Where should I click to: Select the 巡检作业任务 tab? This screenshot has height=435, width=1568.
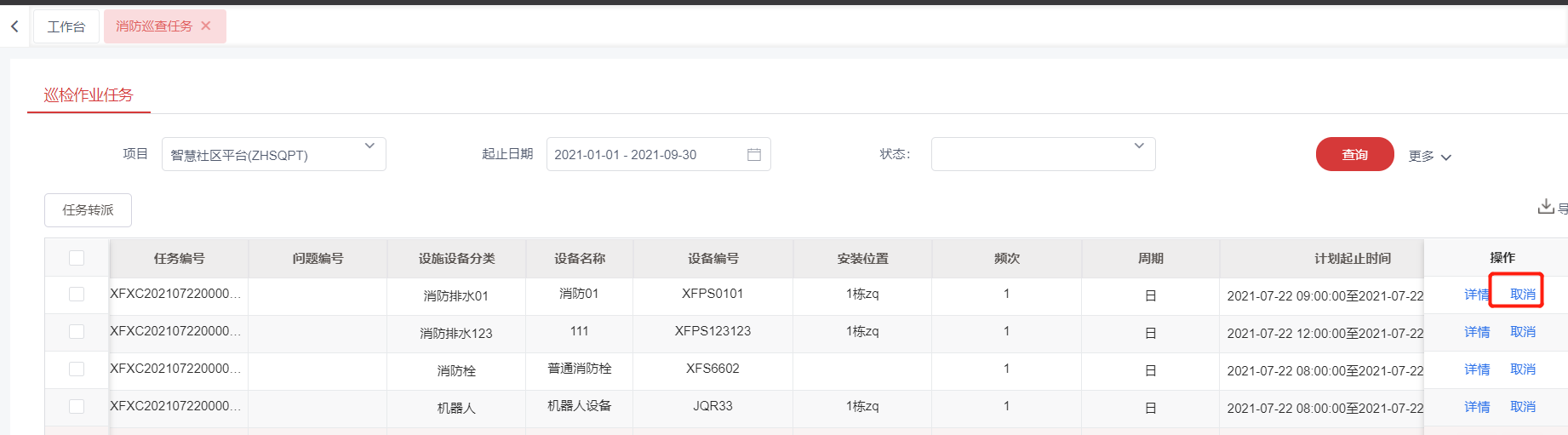pos(89,95)
